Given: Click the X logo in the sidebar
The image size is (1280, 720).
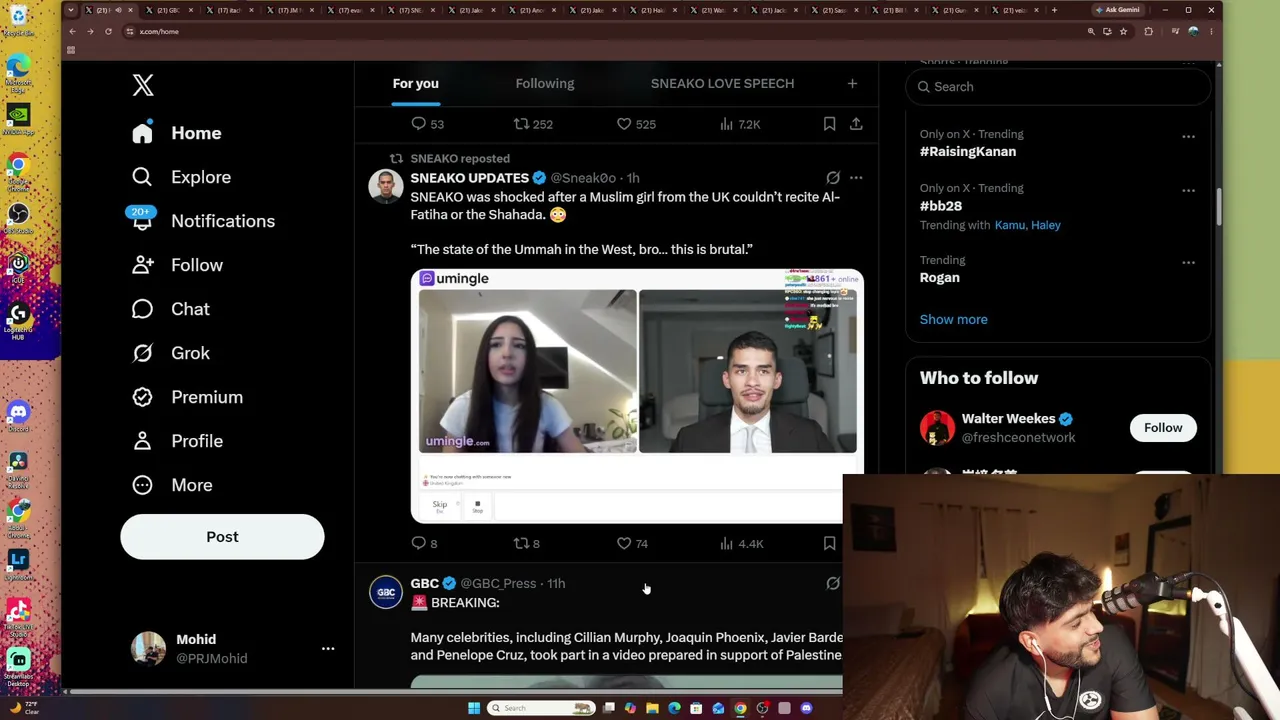Looking at the screenshot, I should pos(143,85).
